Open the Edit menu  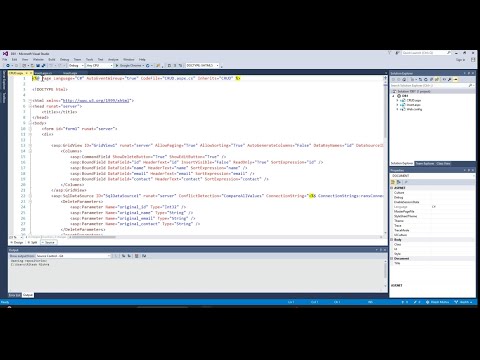click(x=14, y=59)
